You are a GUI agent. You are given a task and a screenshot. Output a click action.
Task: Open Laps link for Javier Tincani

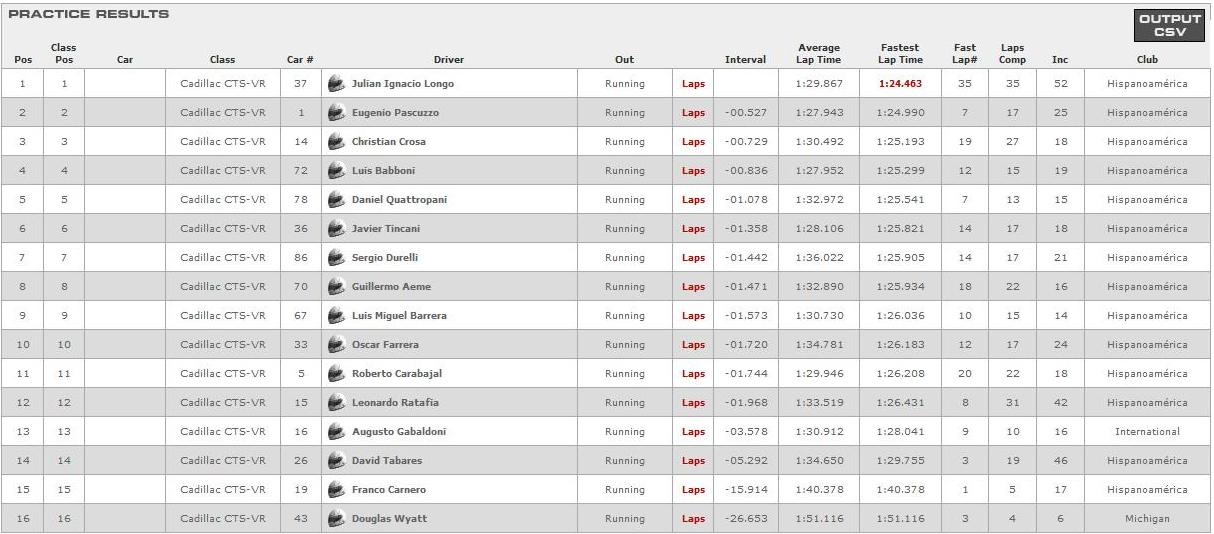(693, 229)
